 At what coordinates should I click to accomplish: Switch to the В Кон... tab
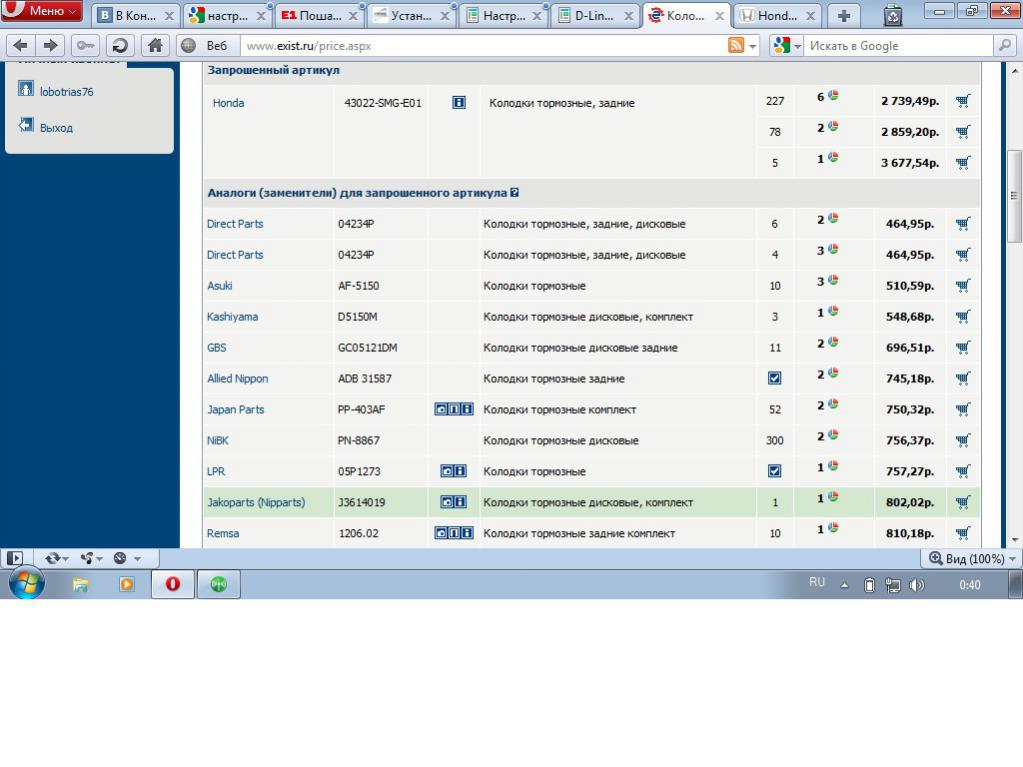[x=134, y=16]
